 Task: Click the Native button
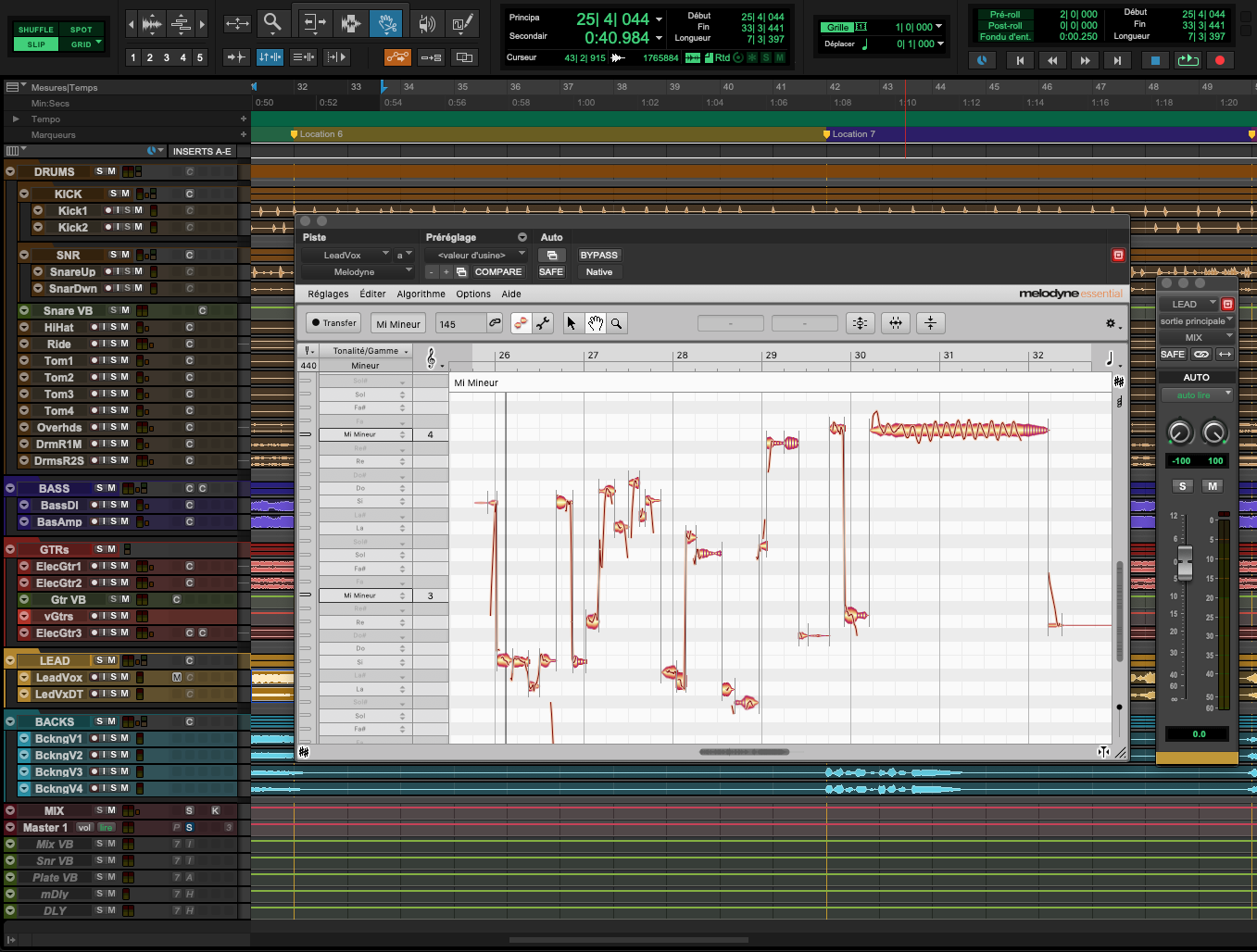point(599,272)
